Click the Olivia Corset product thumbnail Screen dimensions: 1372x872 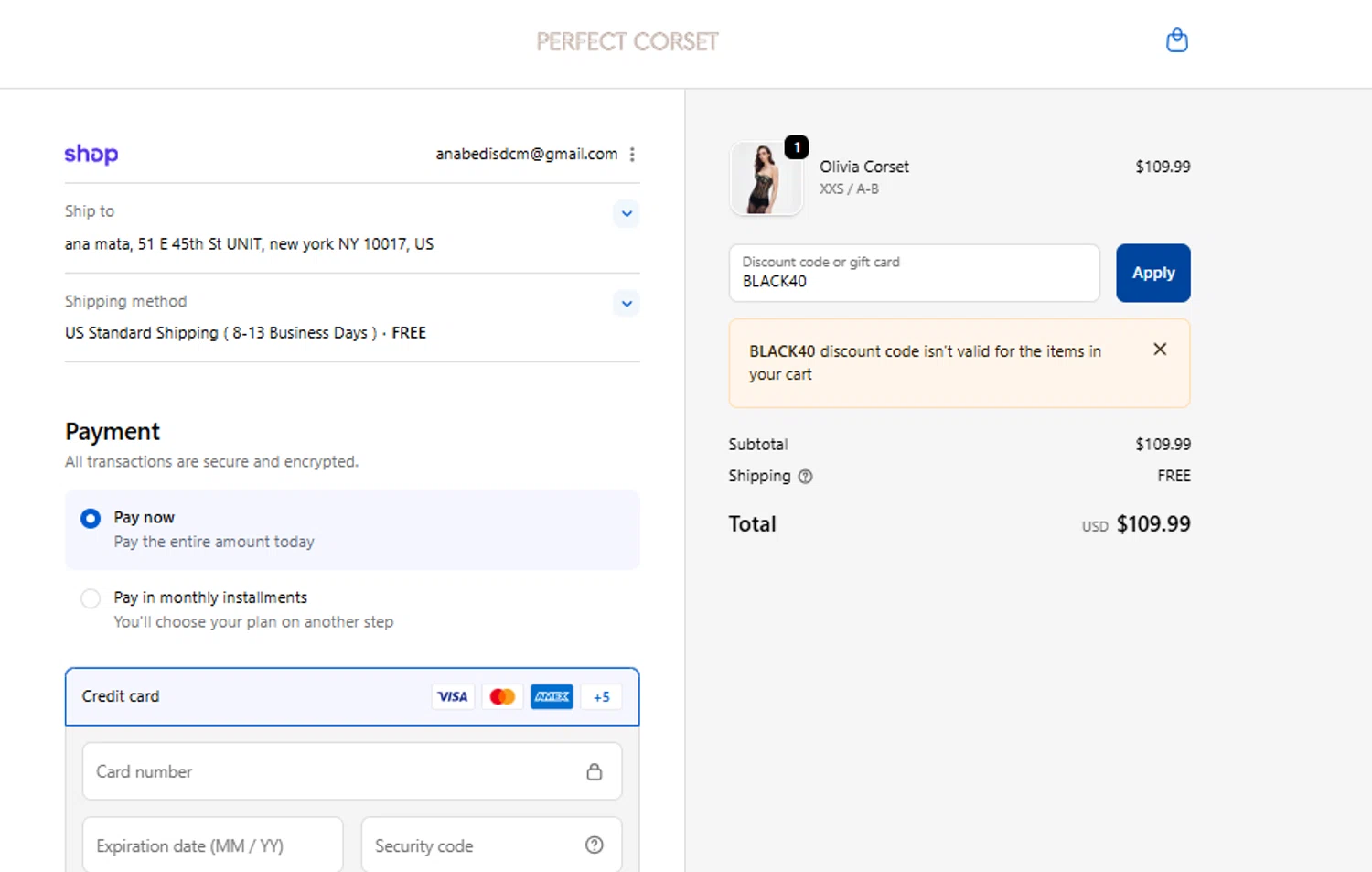point(766,178)
